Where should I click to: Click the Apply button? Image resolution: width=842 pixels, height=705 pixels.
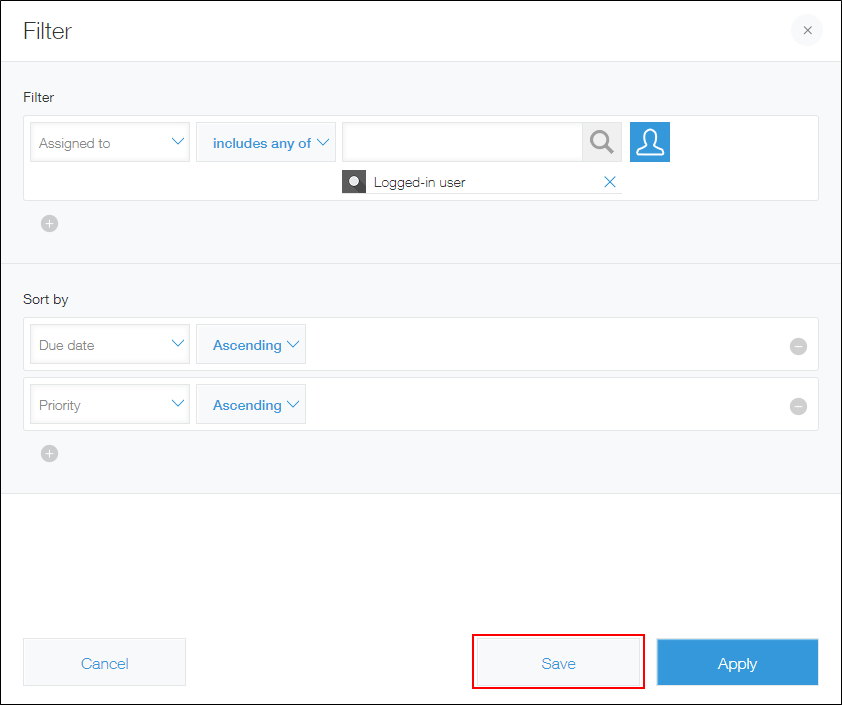[737, 662]
